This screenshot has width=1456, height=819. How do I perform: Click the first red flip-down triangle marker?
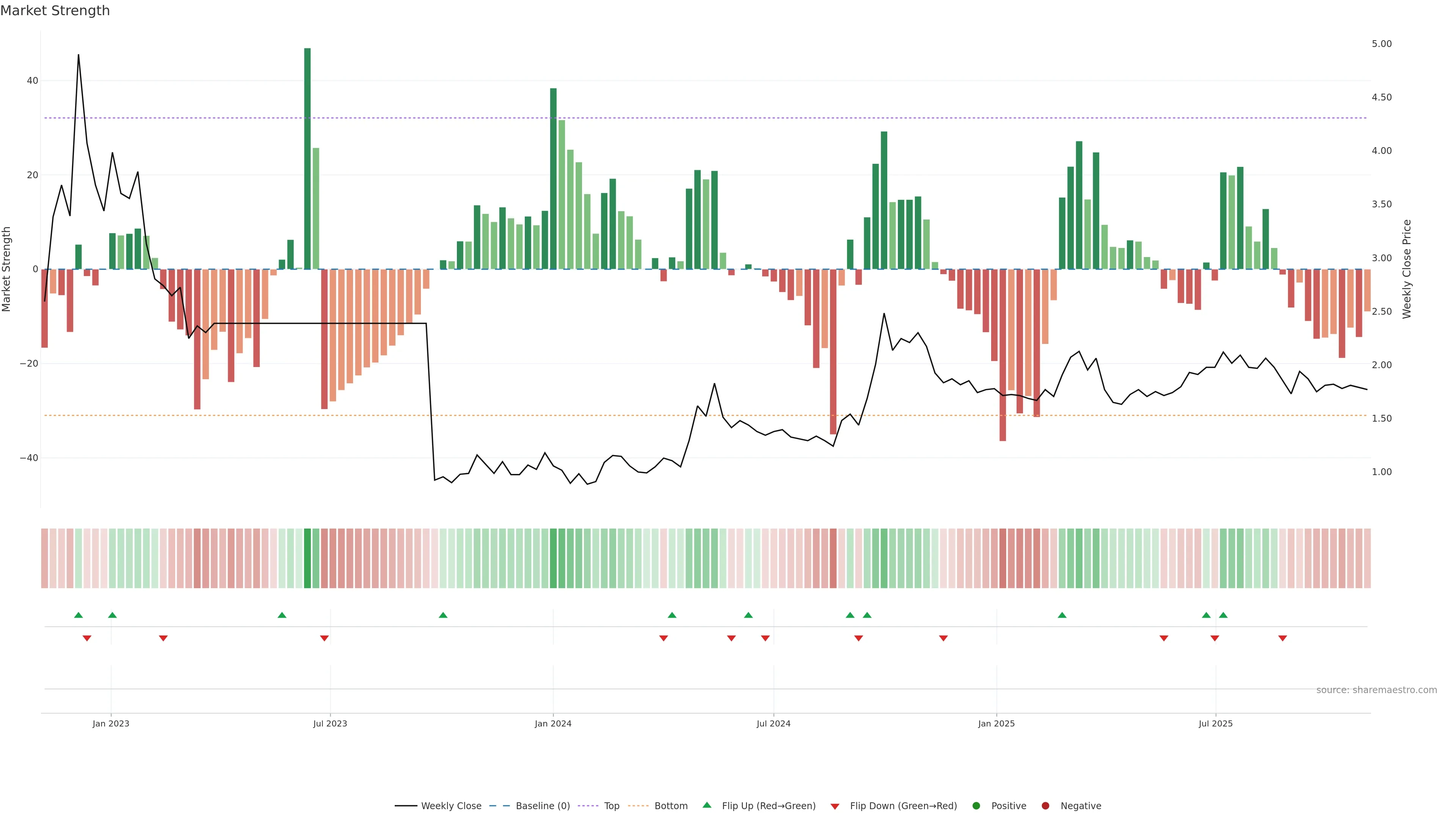pyautogui.click(x=87, y=638)
